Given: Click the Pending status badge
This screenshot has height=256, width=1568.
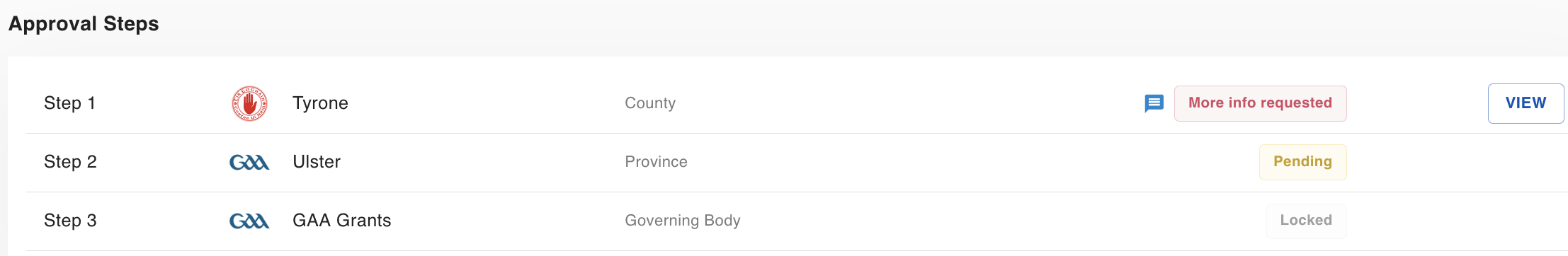Looking at the screenshot, I should click(x=1302, y=162).
